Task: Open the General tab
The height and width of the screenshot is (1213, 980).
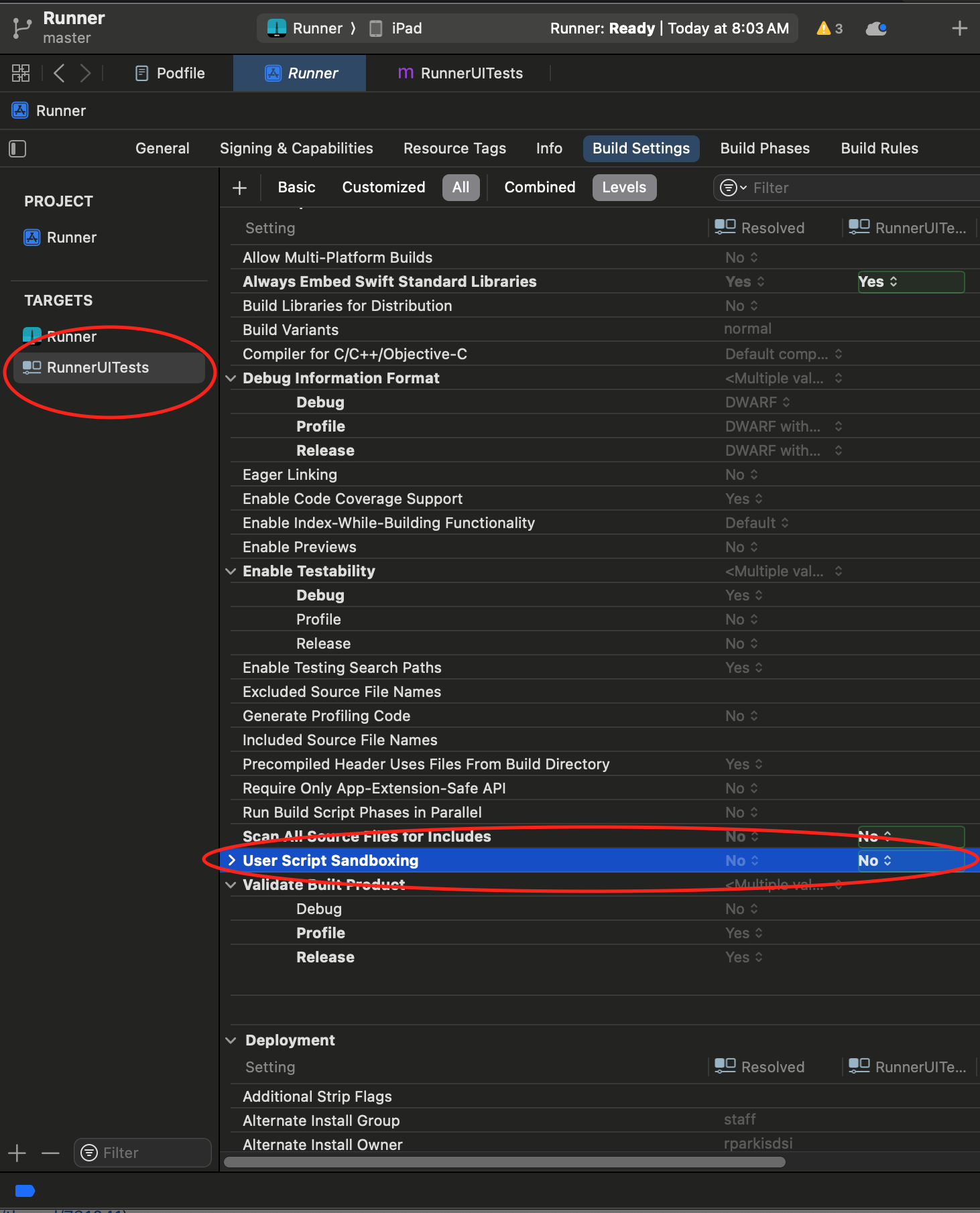Action: [162, 148]
